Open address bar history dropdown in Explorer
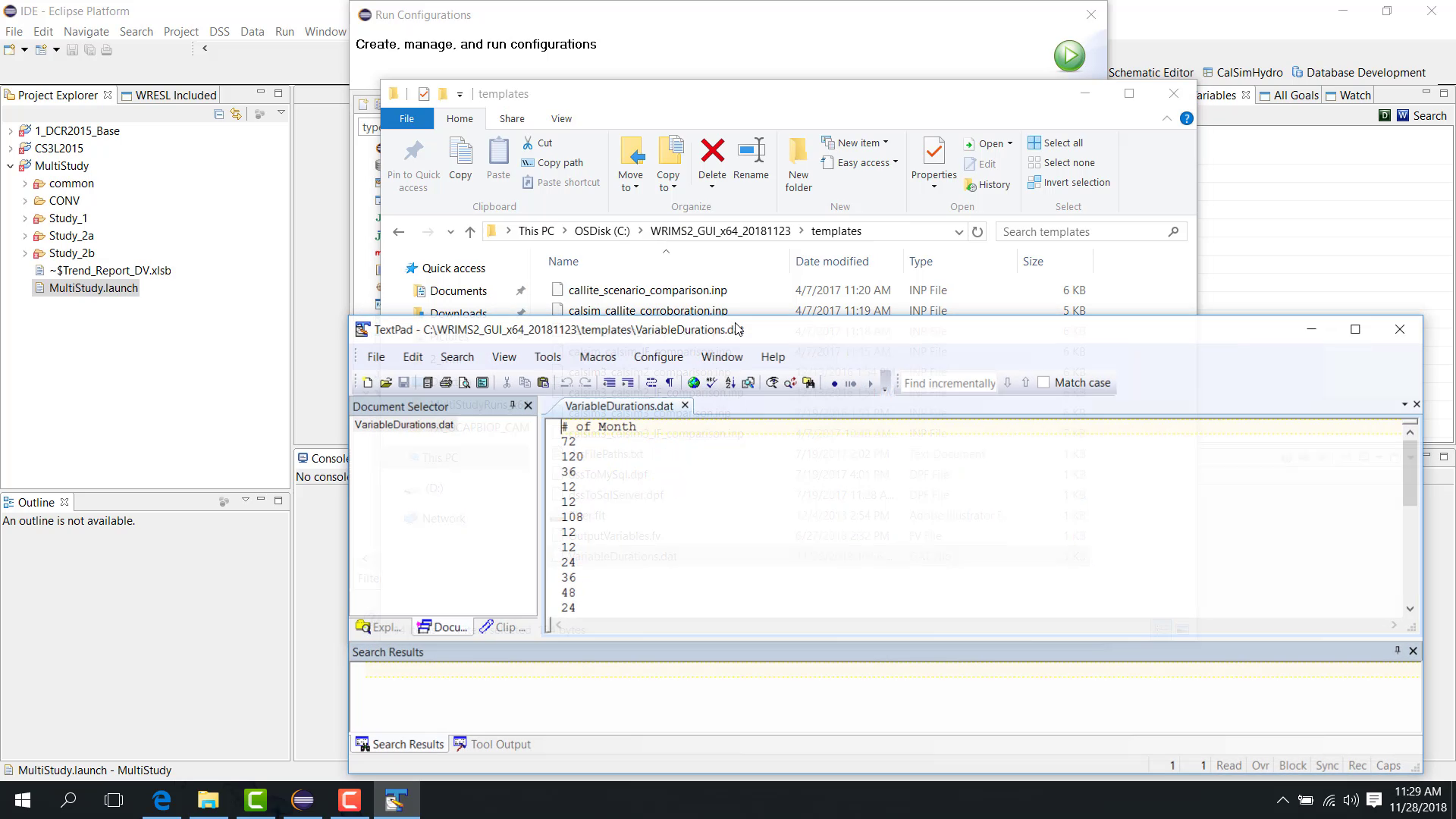 (959, 232)
